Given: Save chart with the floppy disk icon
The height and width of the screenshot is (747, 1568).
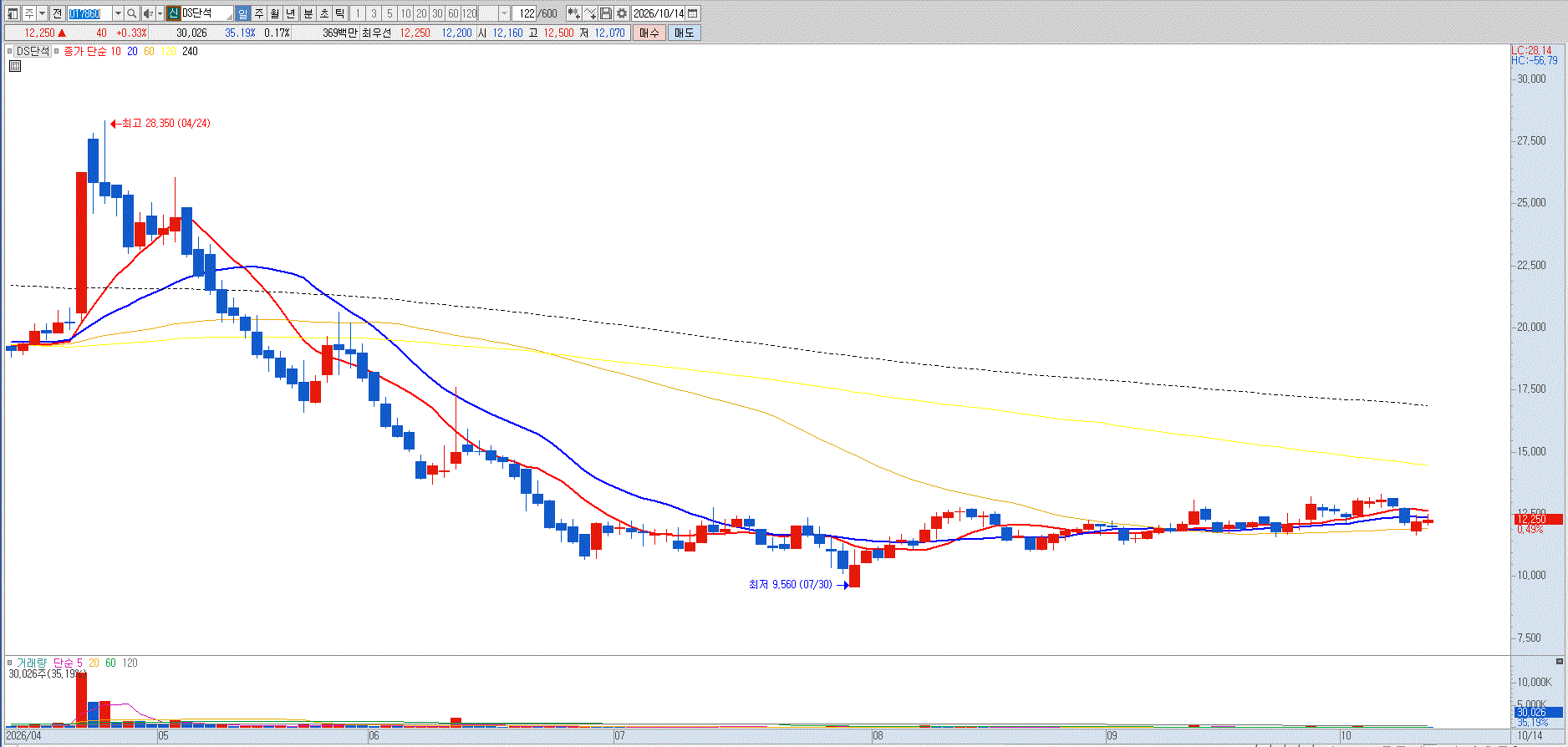Looking at the screenshot, I should tap(606, 13).
